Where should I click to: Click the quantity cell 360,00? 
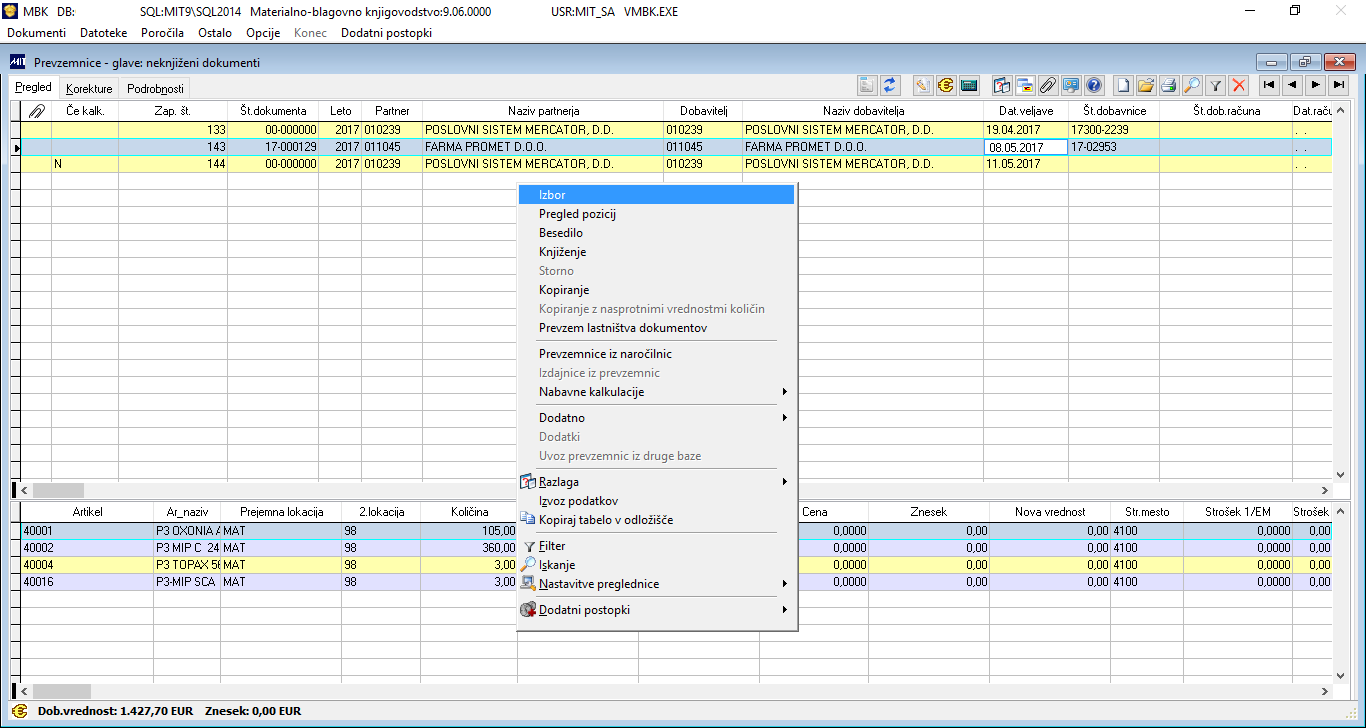click(x=470, y=548)
